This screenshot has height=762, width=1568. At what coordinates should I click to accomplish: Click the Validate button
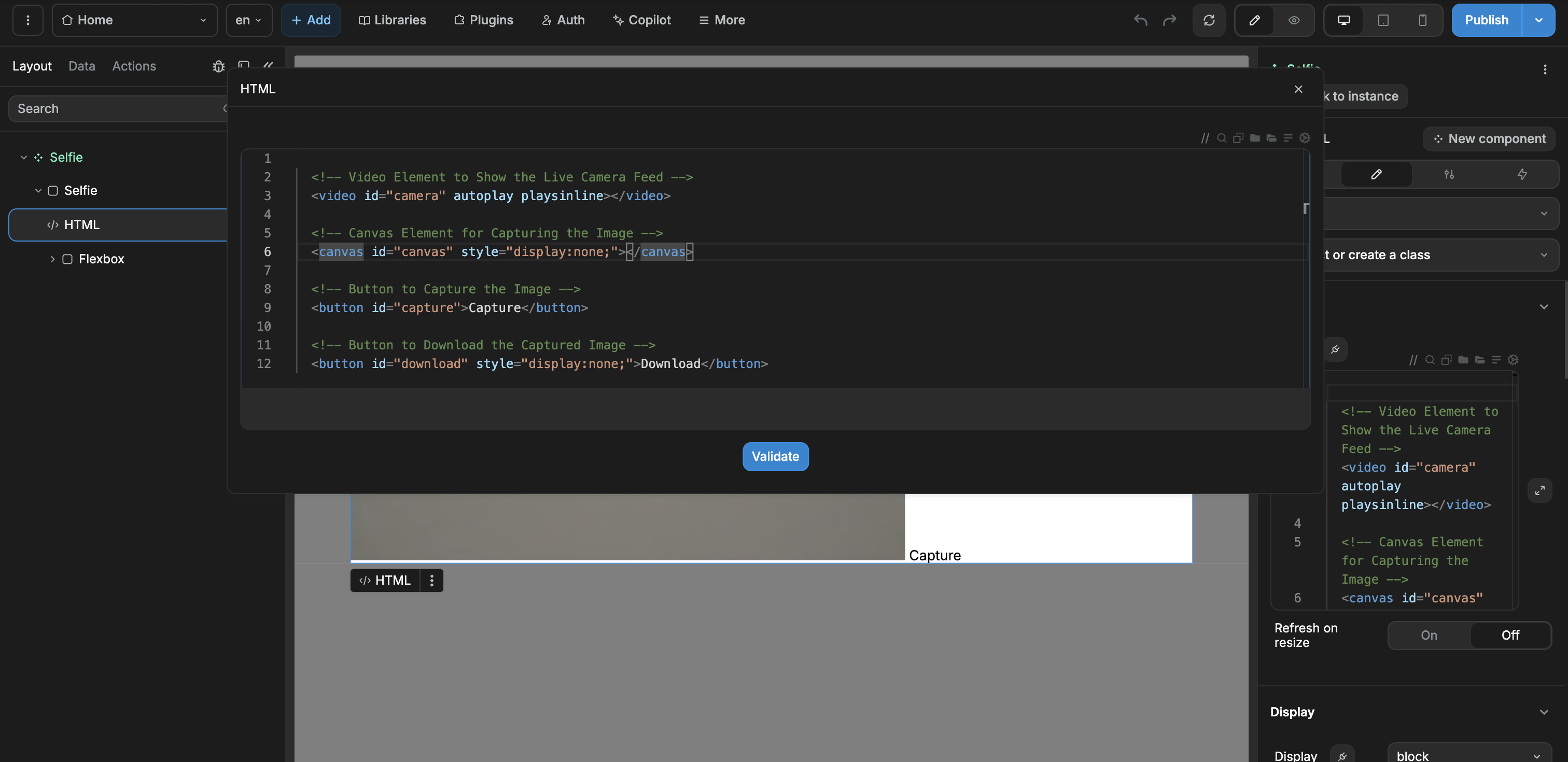coord(775,456)
